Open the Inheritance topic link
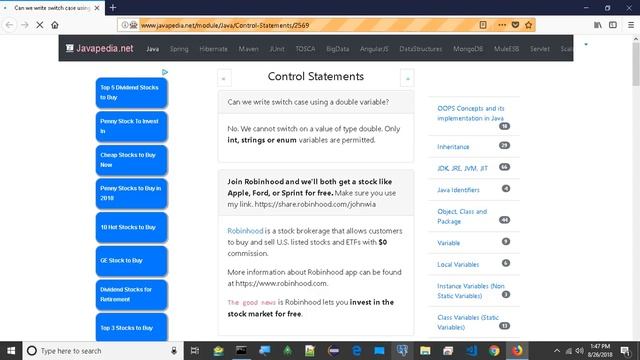The width and height of the screenshot is (640, 360). tap(453, 147)
